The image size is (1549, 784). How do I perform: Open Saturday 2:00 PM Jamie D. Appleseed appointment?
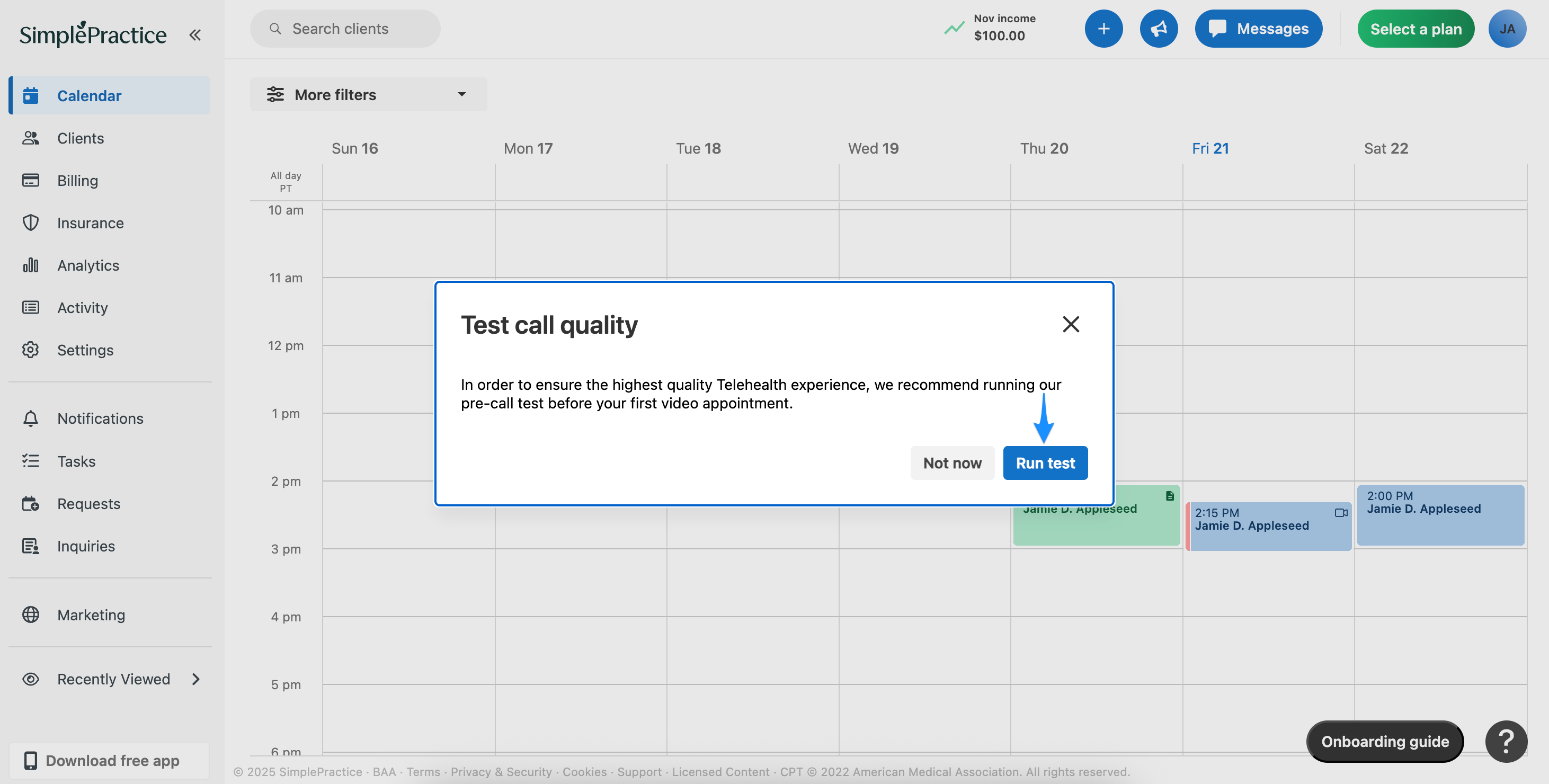tap(1440, 515)
